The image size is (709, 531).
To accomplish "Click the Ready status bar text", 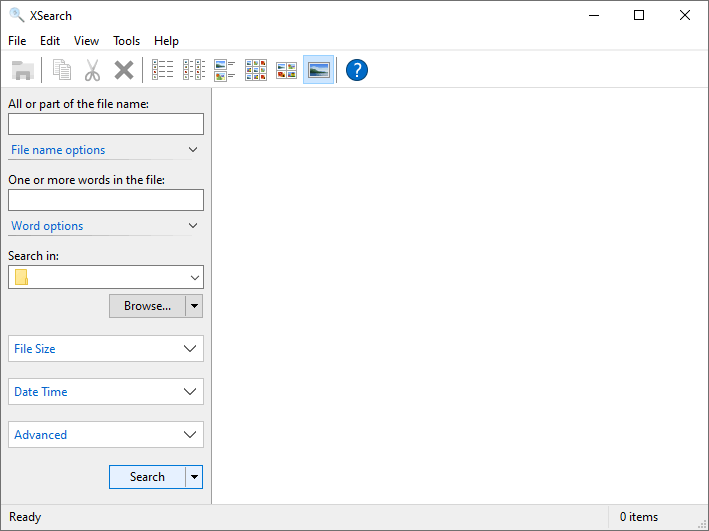I will pyautogui.click(x=25, y=517).
